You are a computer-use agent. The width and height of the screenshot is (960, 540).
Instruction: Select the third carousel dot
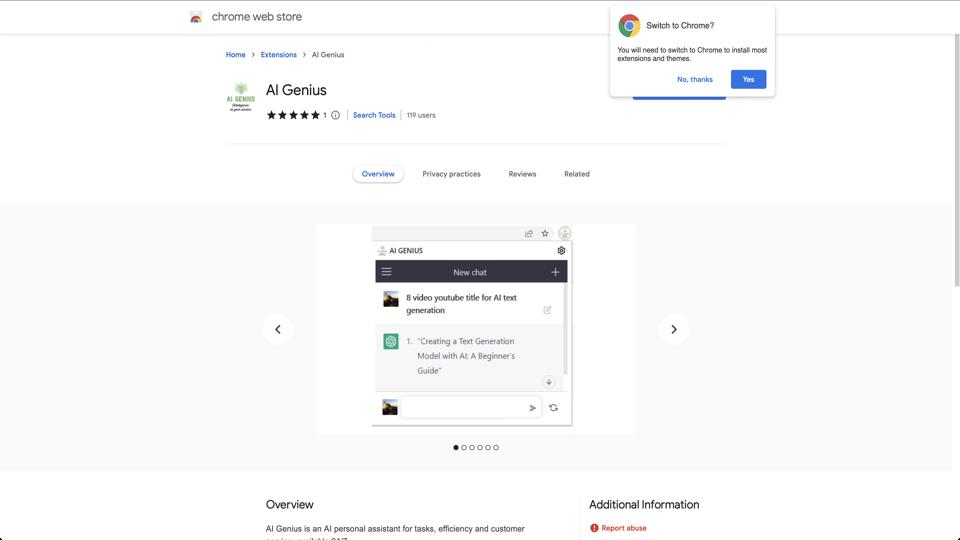point(471,448)
